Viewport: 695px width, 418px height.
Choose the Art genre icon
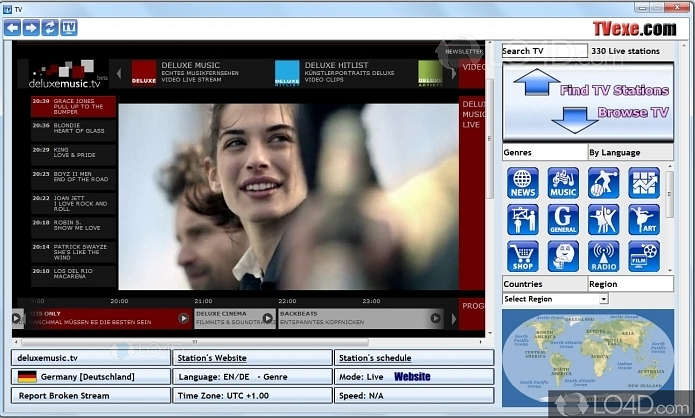pos(644,219)
